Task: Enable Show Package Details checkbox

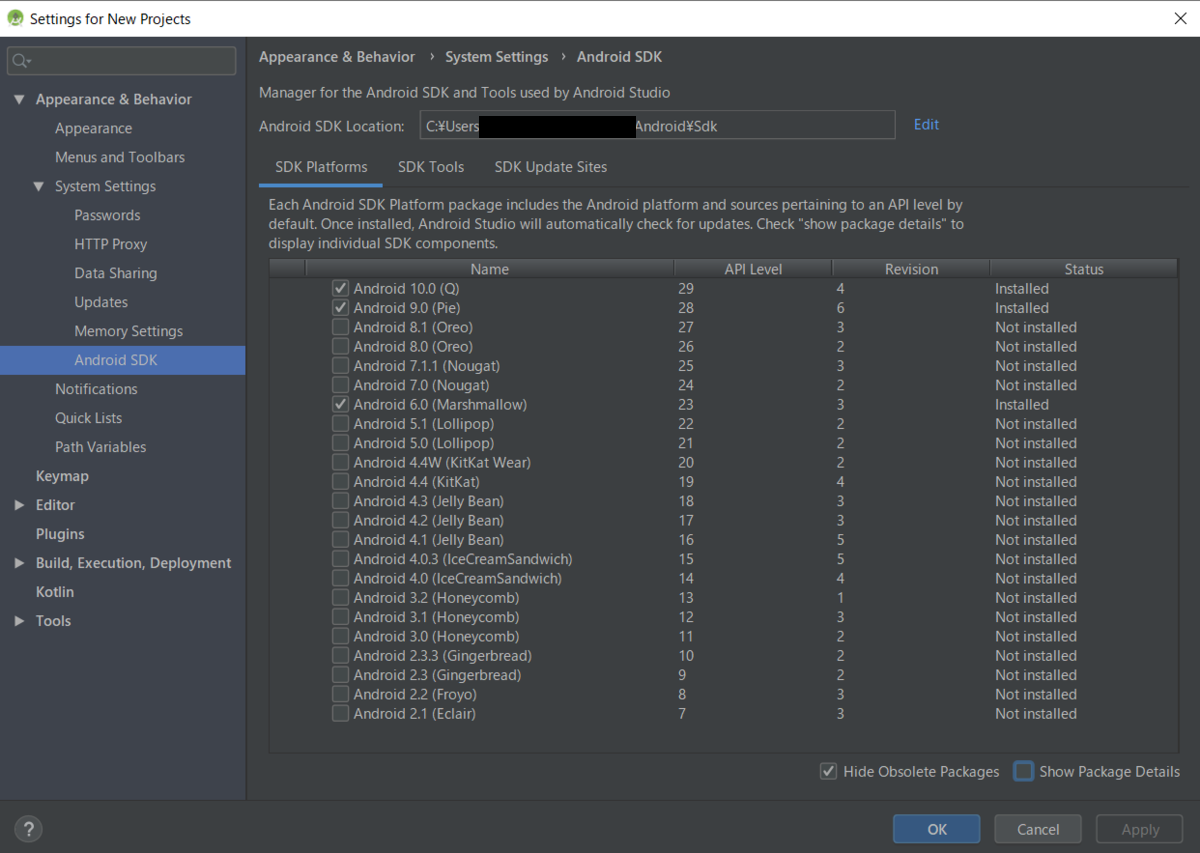Action: point(1023,771)
